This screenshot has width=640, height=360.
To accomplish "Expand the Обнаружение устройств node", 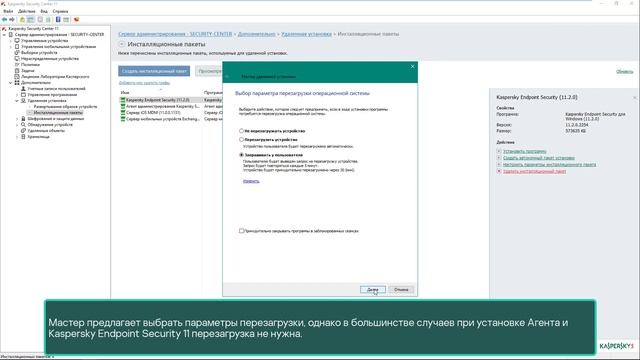I will click(x=17, y=124).
